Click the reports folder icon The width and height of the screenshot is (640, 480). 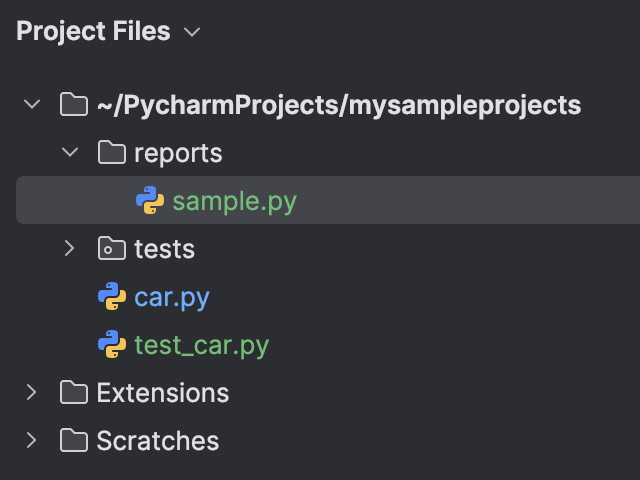pos(111,153)
